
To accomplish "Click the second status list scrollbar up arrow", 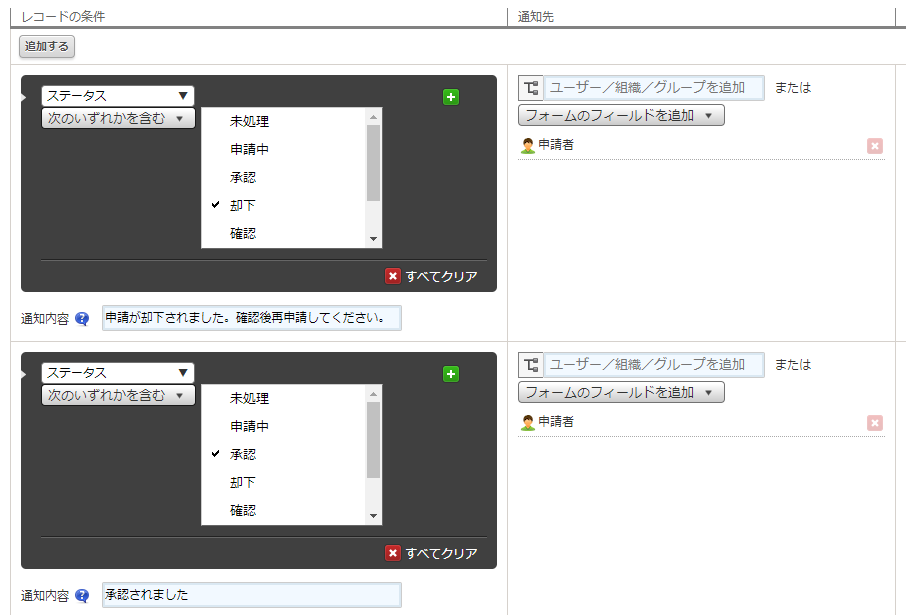I will point(373,394).
